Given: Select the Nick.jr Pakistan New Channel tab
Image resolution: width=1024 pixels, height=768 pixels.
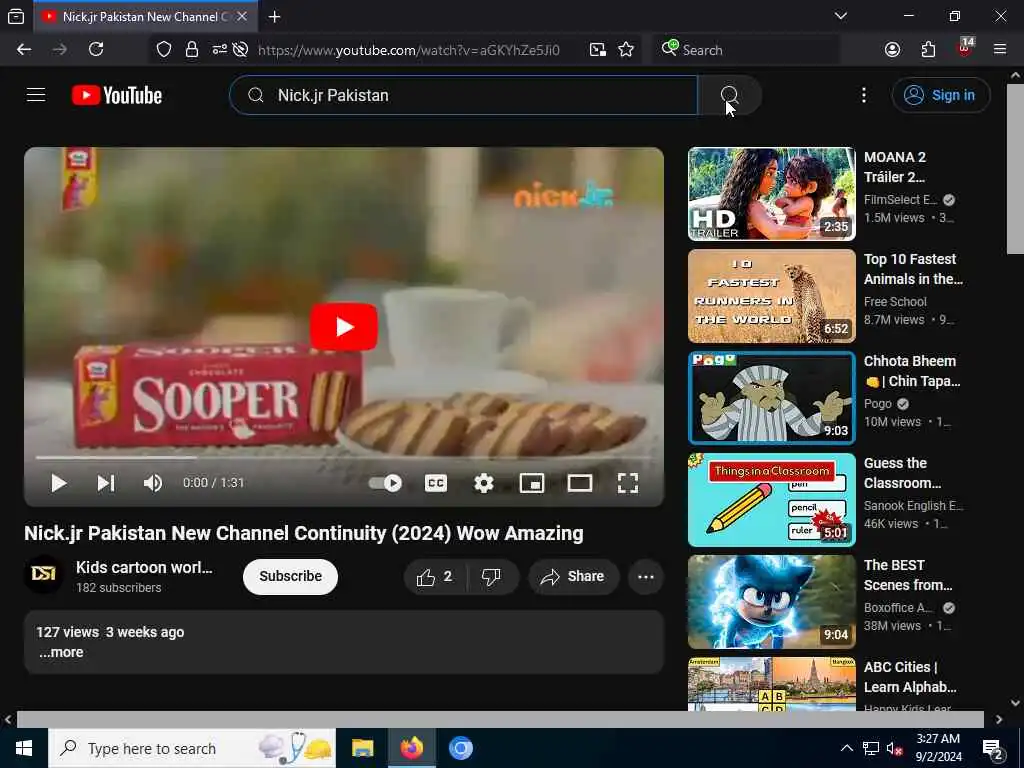Looking at the screenshot, I should point(144,17).
